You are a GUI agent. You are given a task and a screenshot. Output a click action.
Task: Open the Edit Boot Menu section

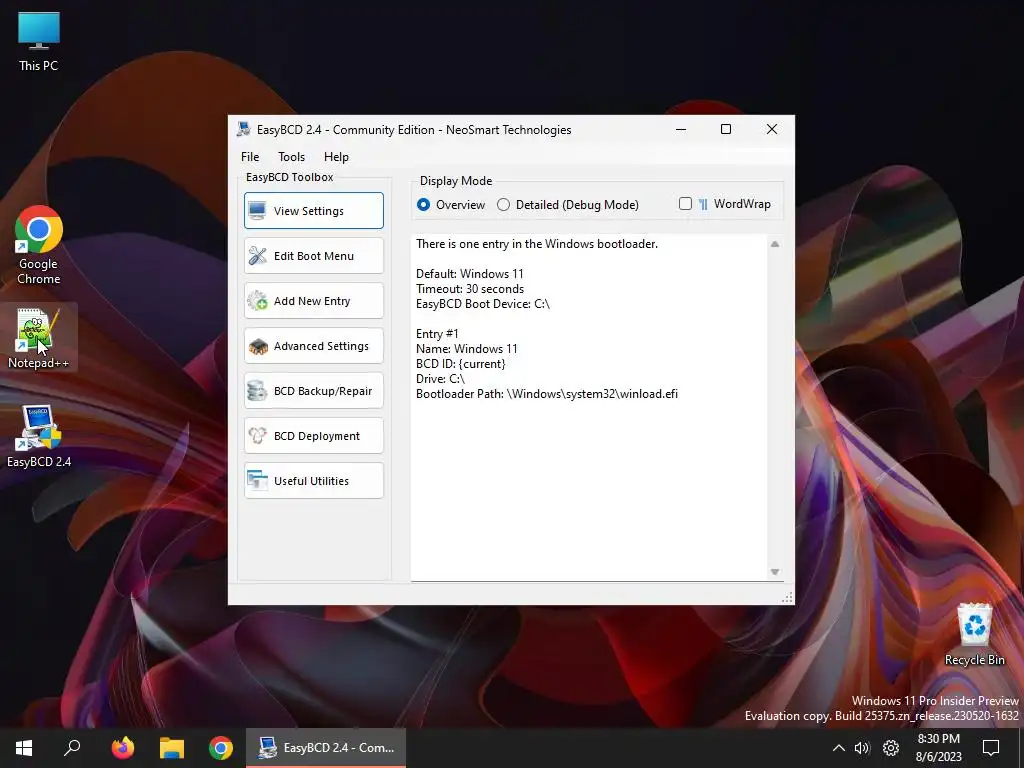[x=313, y=255]
